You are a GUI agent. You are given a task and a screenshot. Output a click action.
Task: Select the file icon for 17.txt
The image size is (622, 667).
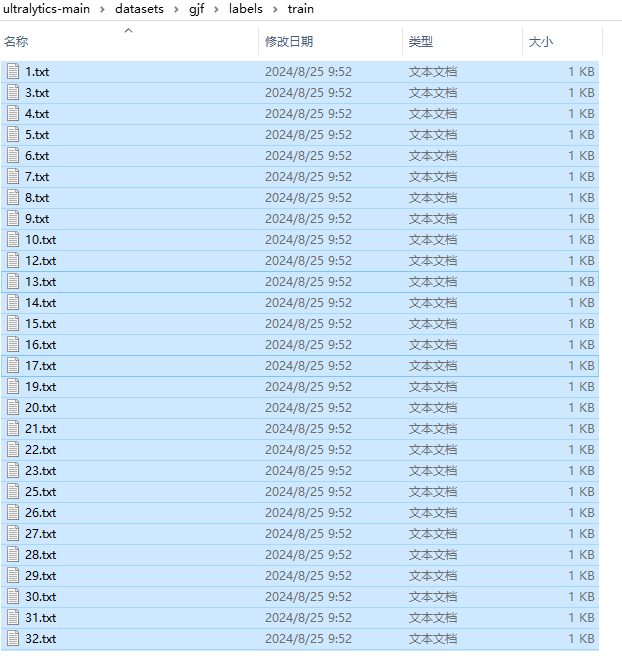13,365
